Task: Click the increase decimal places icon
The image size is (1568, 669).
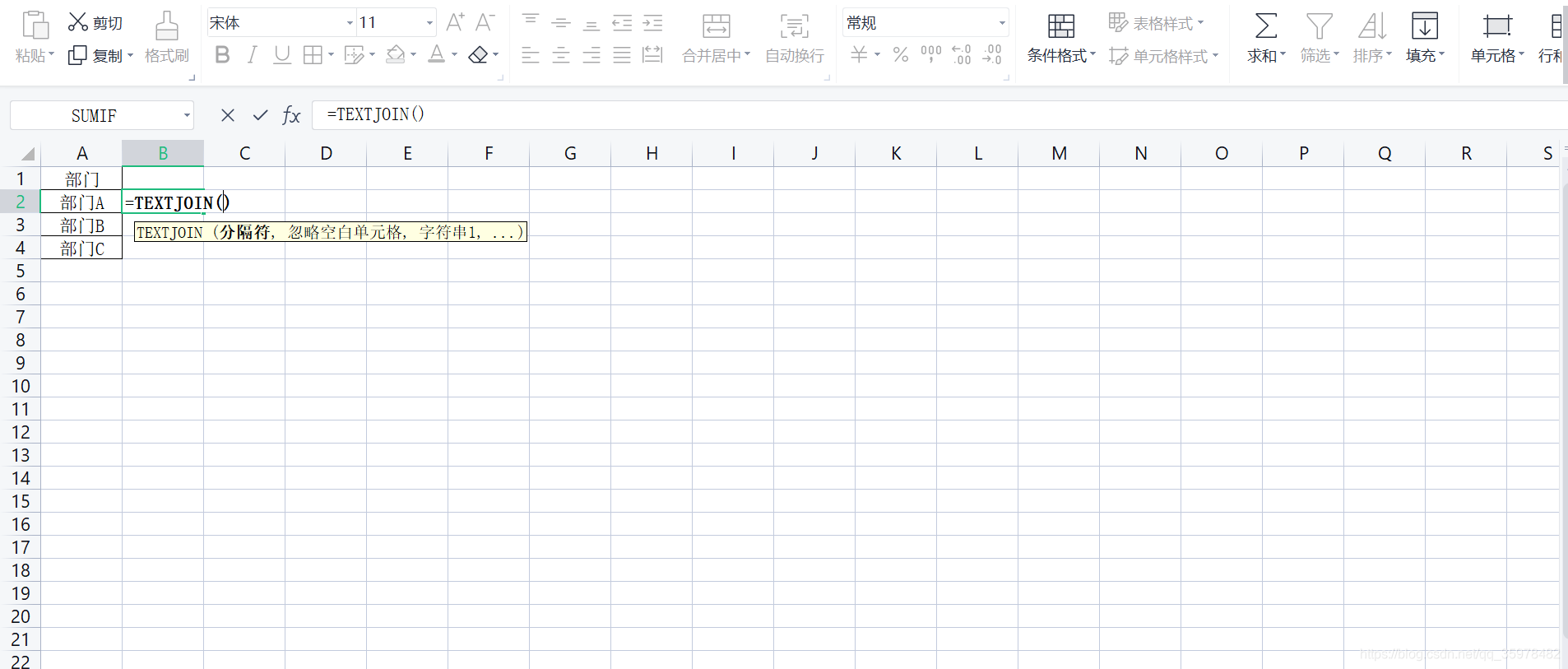Action: coord(962,54)
